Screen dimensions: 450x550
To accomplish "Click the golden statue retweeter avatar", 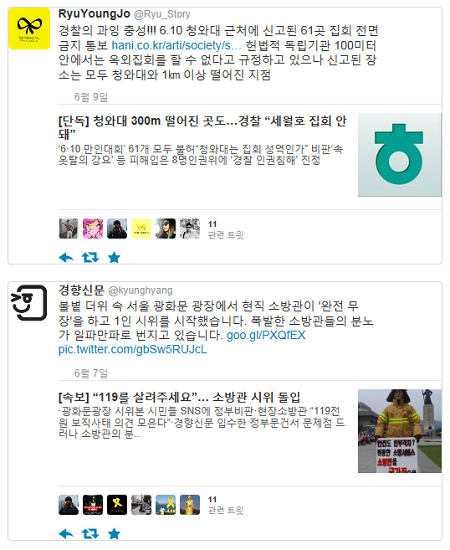I will (x=190, y=505).
